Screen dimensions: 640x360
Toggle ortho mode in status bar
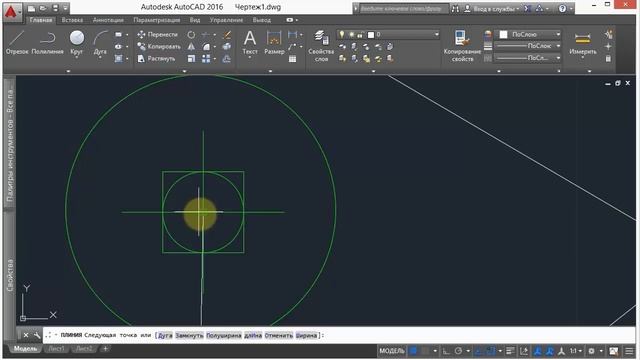(446, 351)
